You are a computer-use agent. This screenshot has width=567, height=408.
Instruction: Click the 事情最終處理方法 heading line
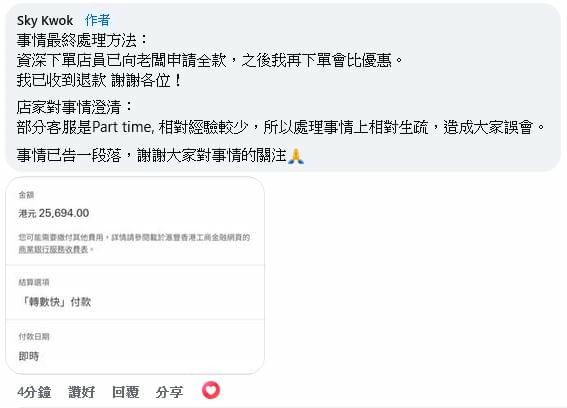click(x=82, y=40)
